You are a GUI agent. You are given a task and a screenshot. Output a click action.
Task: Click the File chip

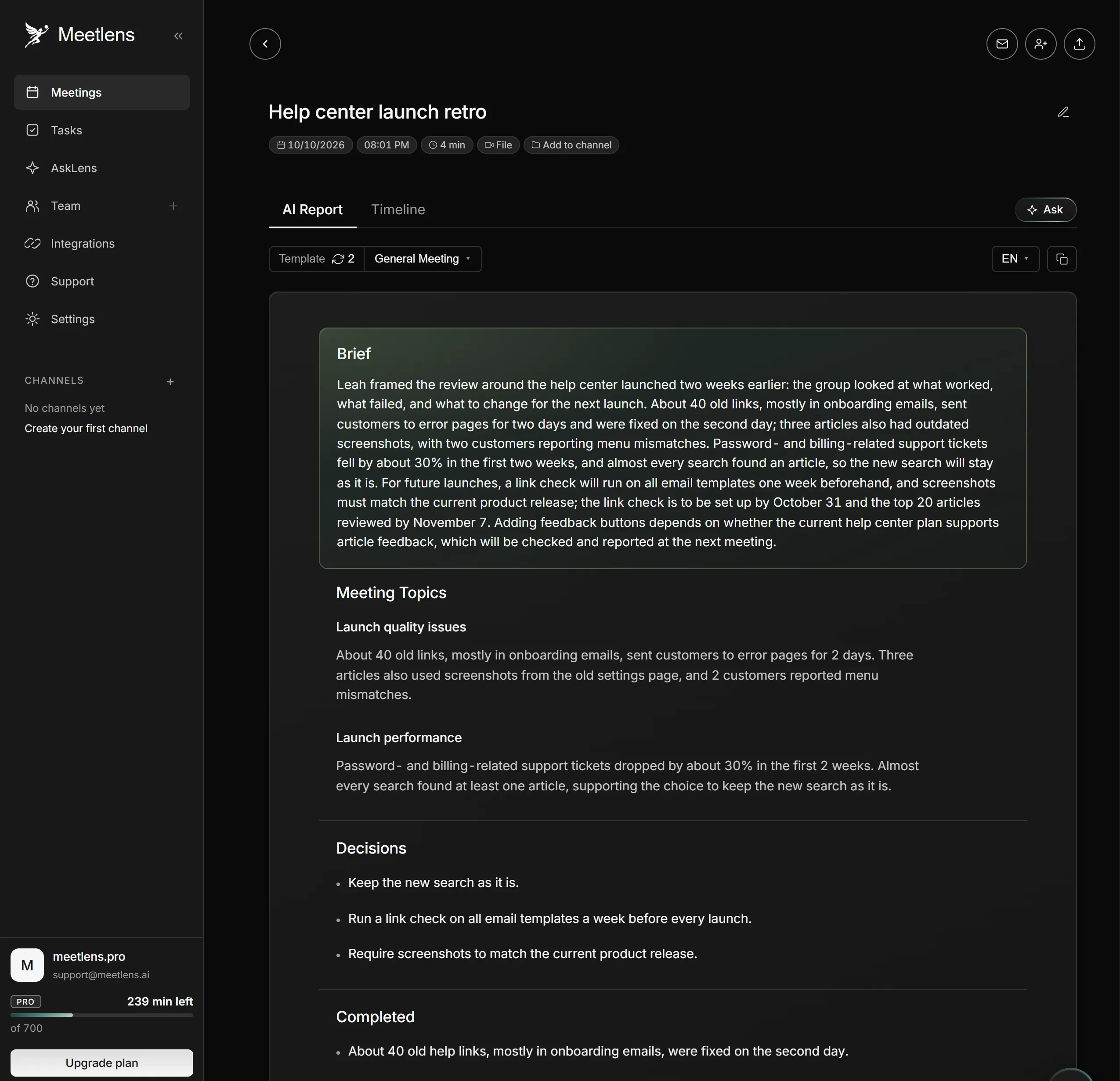(x=498, y=145)
